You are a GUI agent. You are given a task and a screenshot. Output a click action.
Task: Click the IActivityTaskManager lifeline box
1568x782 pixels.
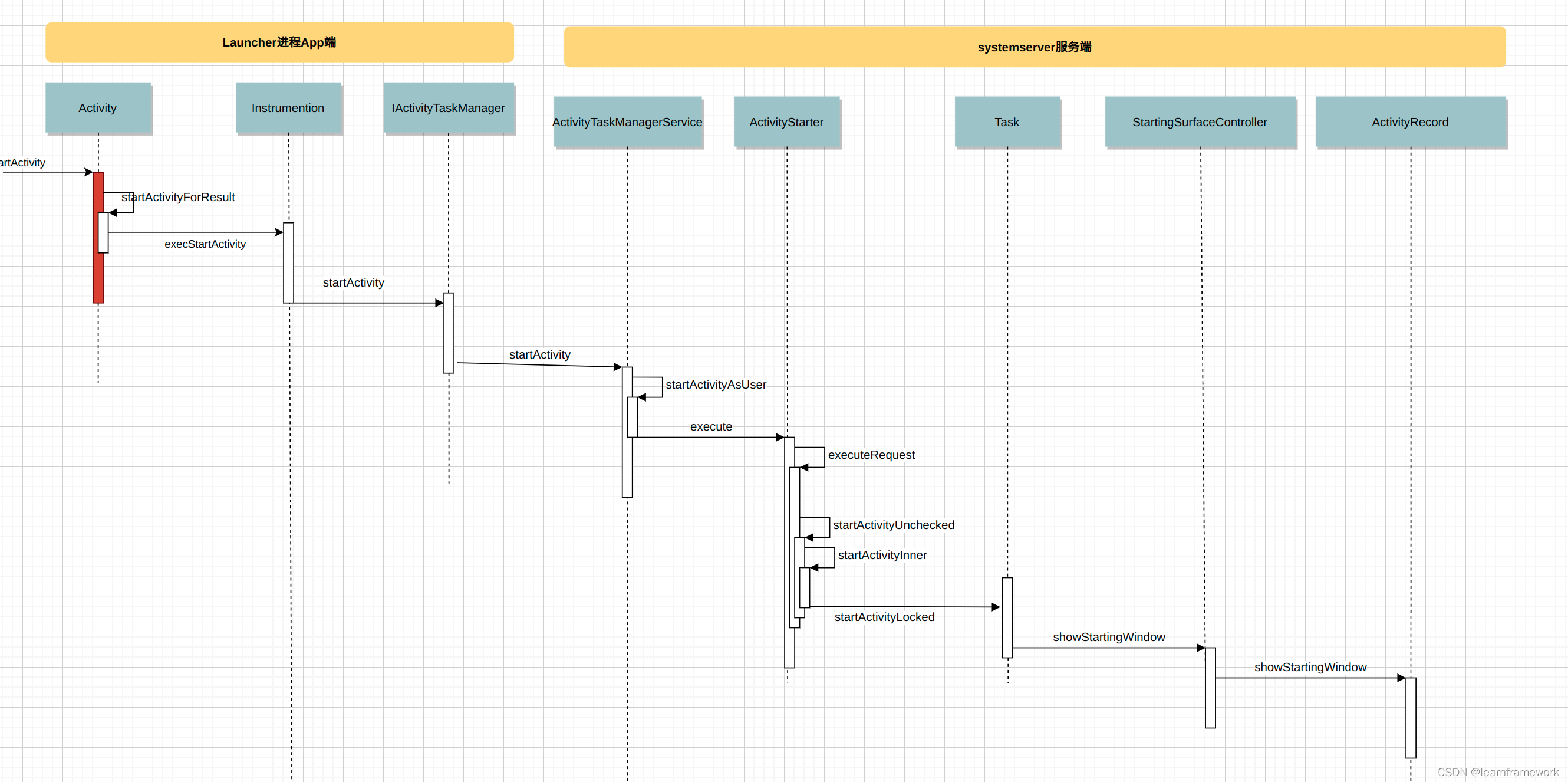click(449, 108)
